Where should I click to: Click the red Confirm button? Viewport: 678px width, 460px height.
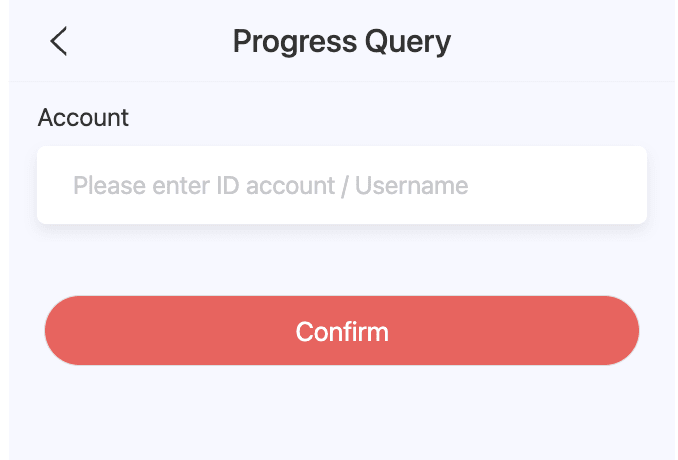[342, 331]
